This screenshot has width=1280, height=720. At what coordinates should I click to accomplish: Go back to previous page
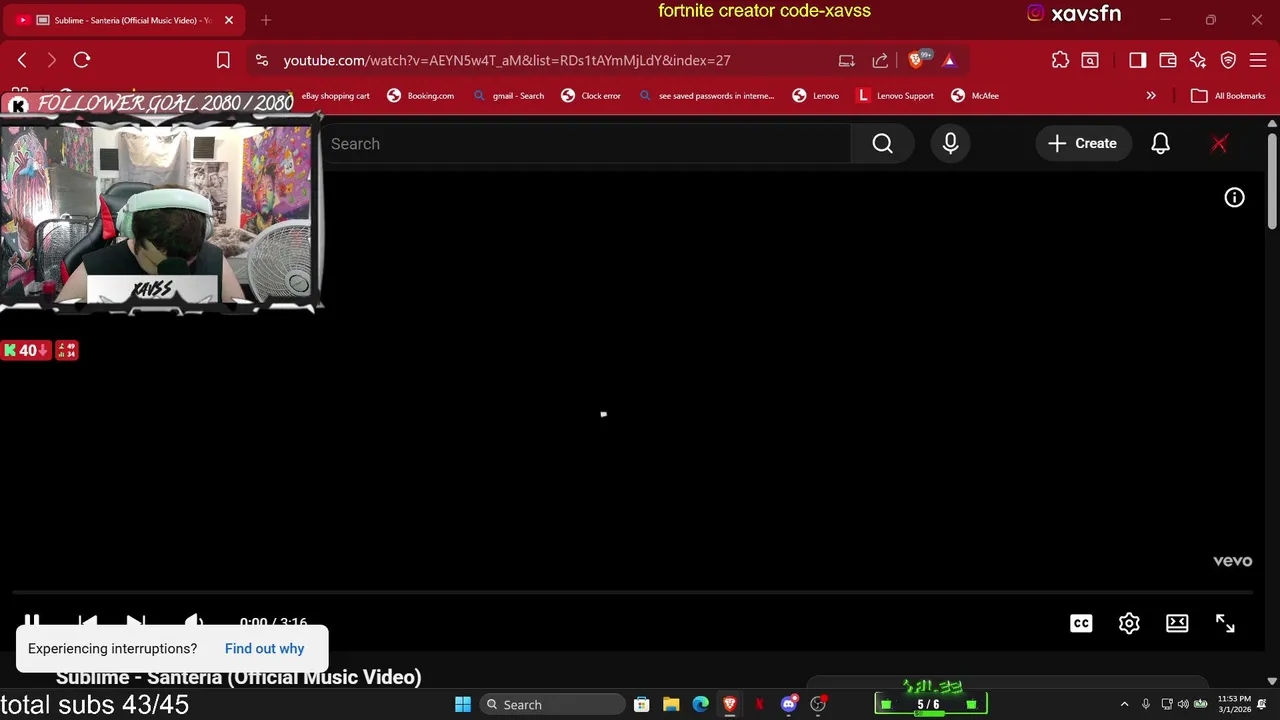[22, 60]
